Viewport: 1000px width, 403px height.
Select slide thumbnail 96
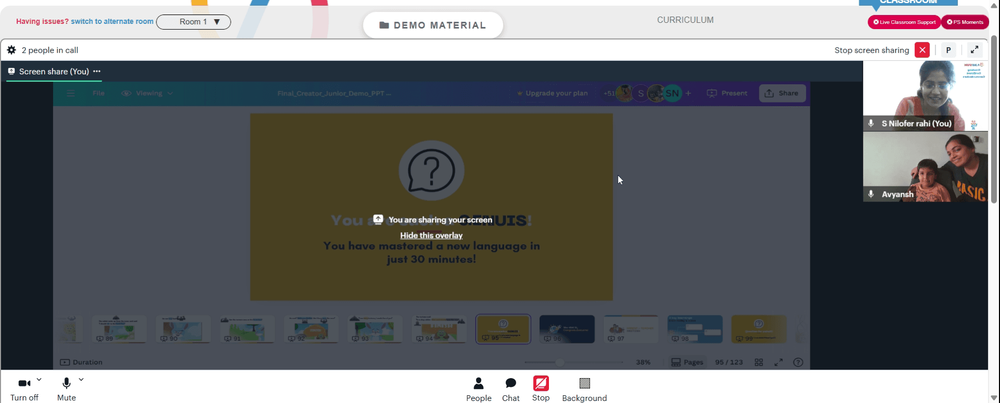coord(567,329)
